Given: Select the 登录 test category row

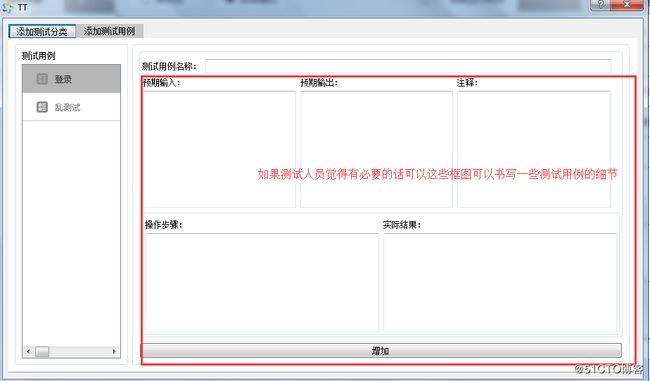Looking at the screenshot, I should [x=71, y=79].
